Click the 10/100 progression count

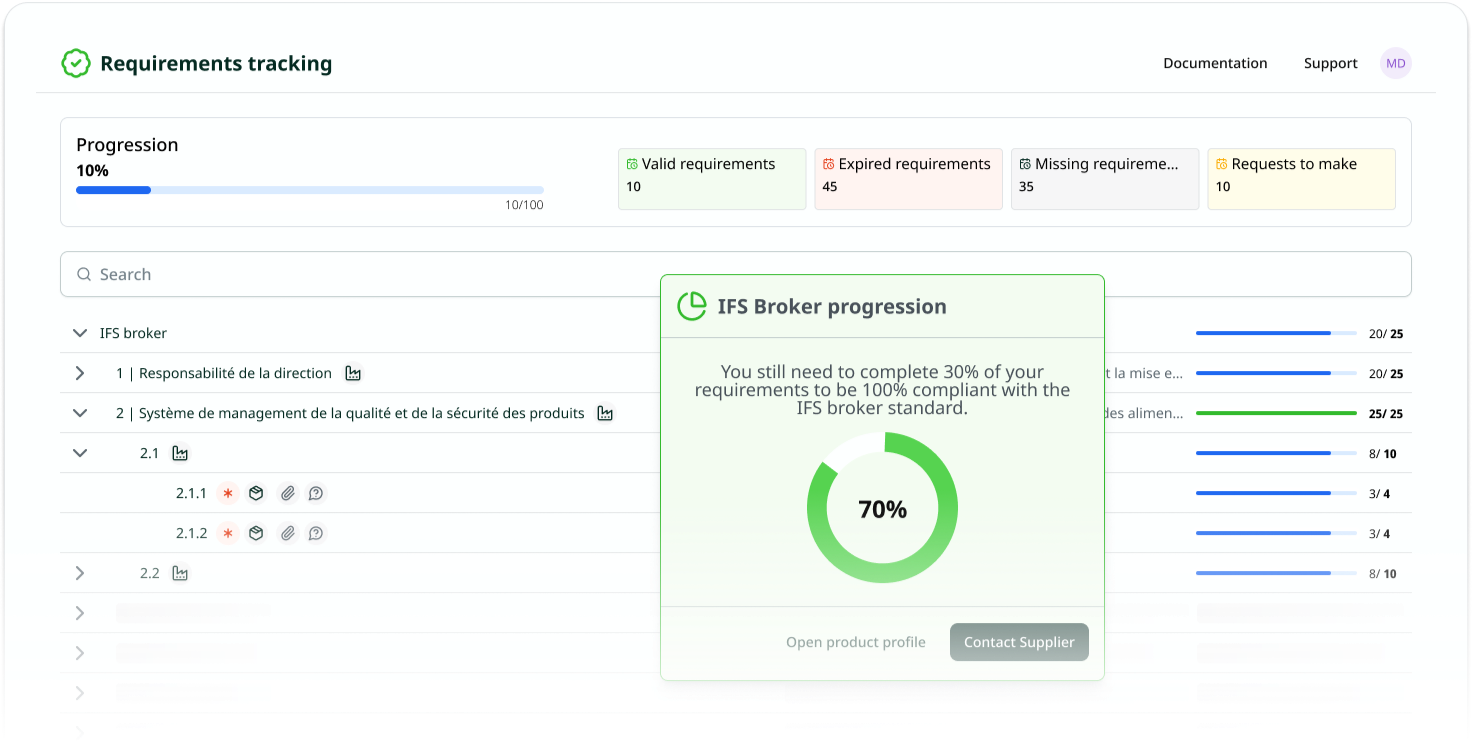[524, 205]
